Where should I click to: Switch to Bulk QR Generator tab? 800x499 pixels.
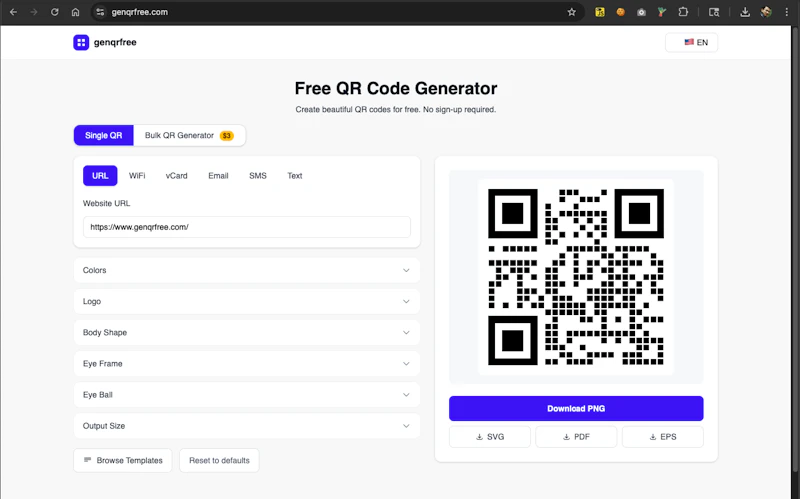click(x=189, y=135)
